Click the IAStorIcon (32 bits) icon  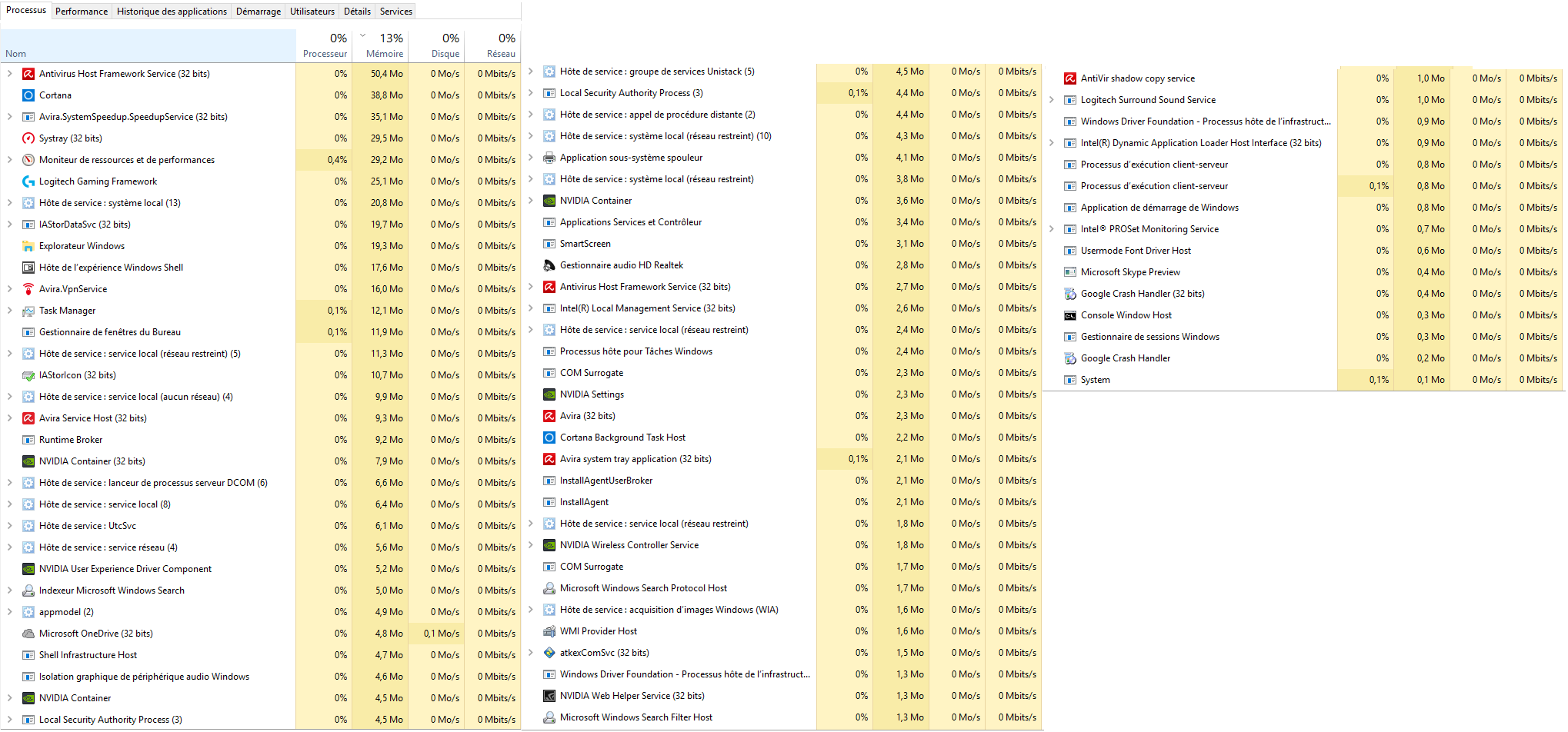28,375
